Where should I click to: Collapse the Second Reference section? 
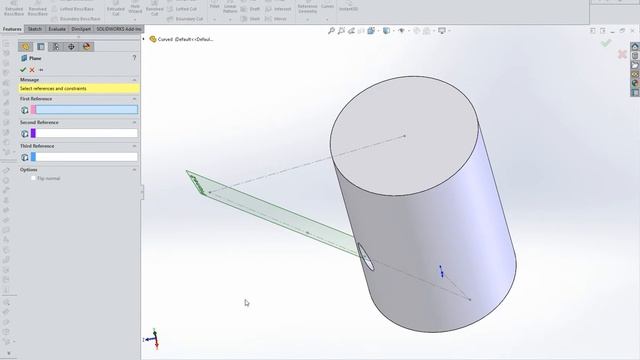[x=134, y=122]
